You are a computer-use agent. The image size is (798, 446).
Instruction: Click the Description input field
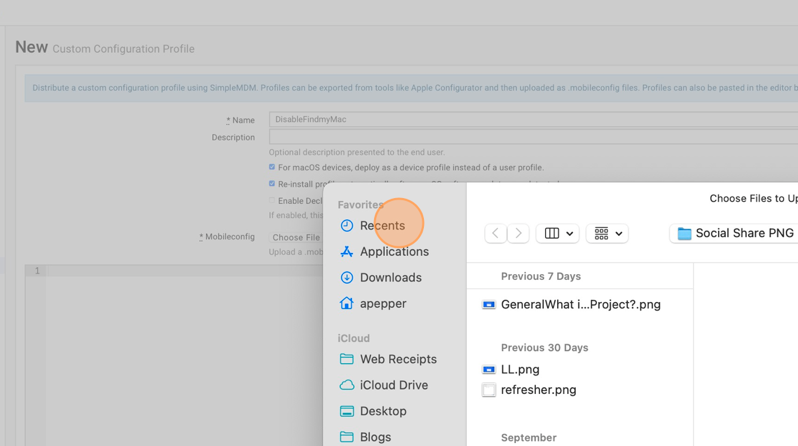533,136
